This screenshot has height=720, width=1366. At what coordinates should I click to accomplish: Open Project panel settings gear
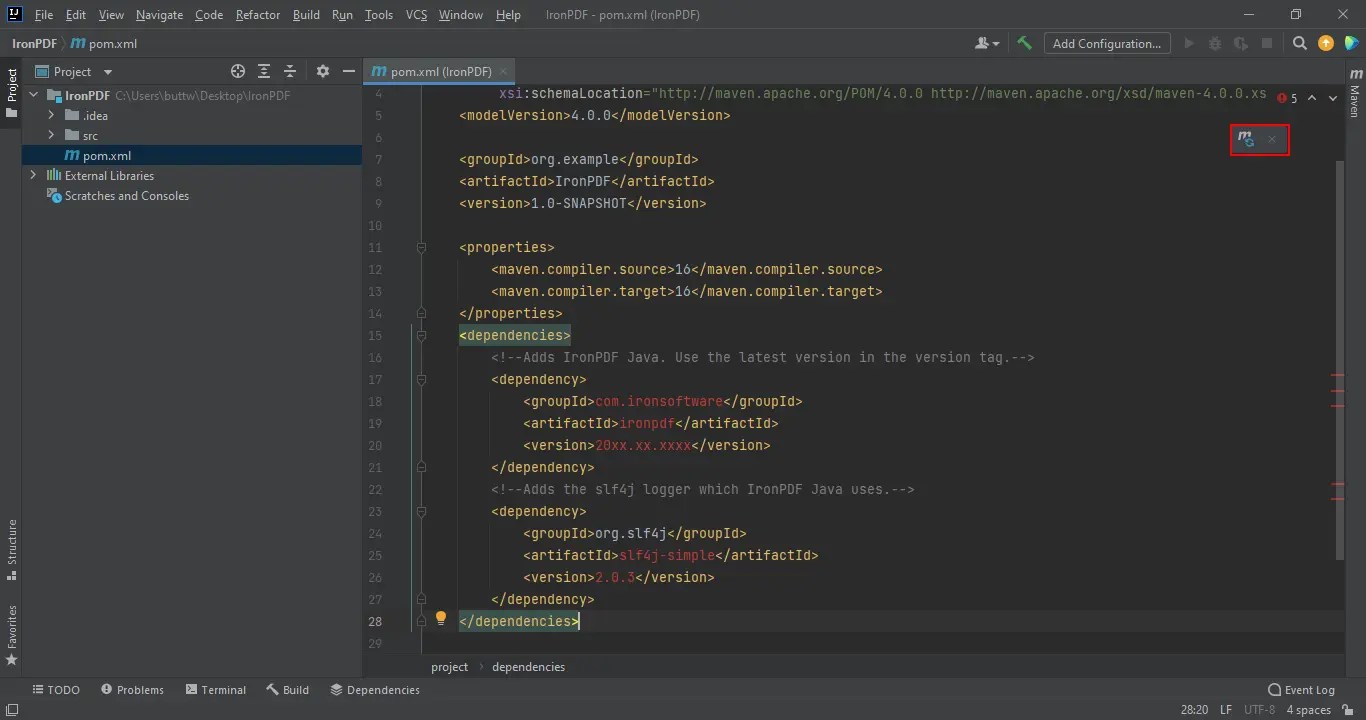click(322, 71)
